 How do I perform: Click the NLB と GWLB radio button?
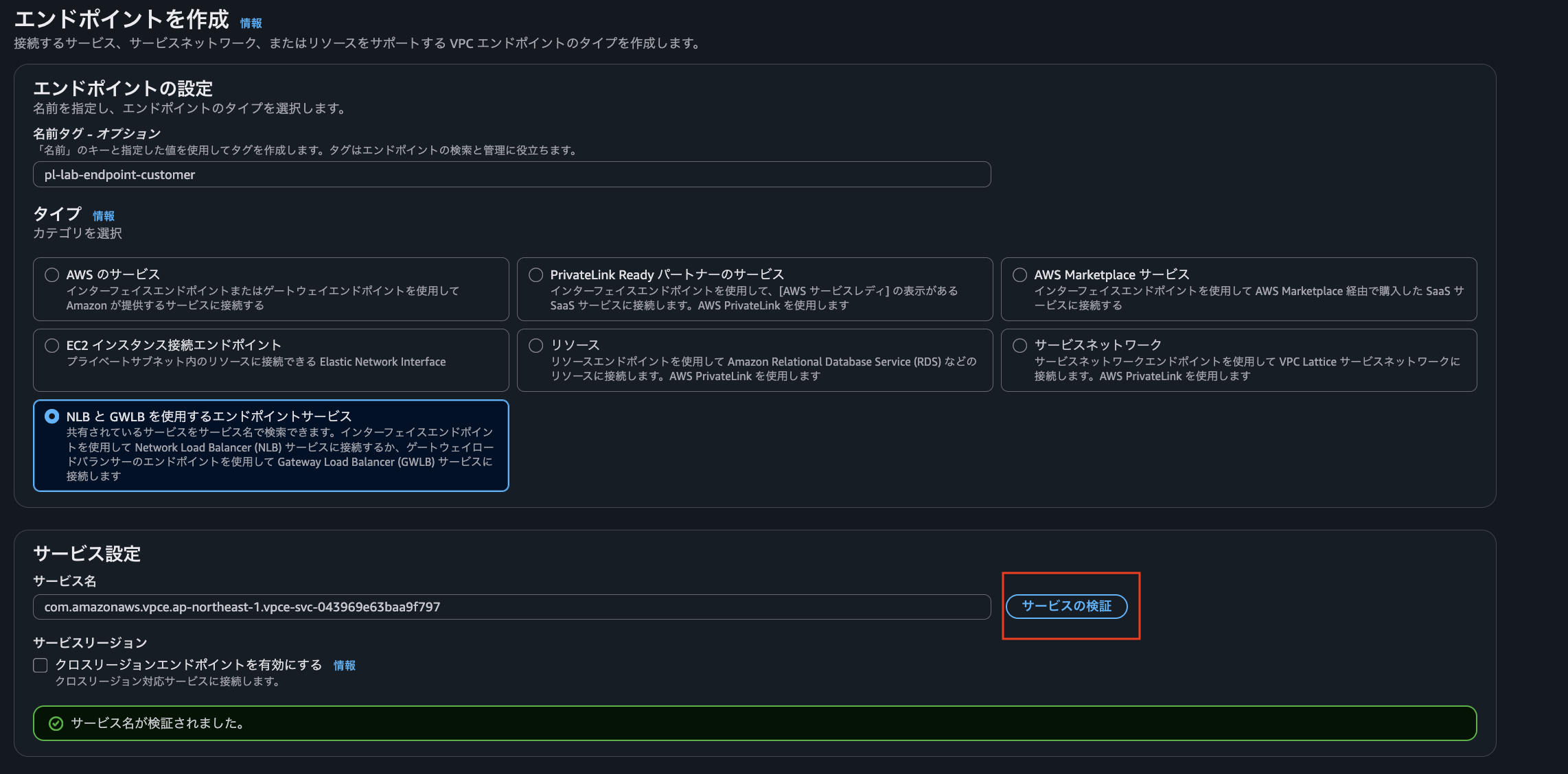click(51, 416)
